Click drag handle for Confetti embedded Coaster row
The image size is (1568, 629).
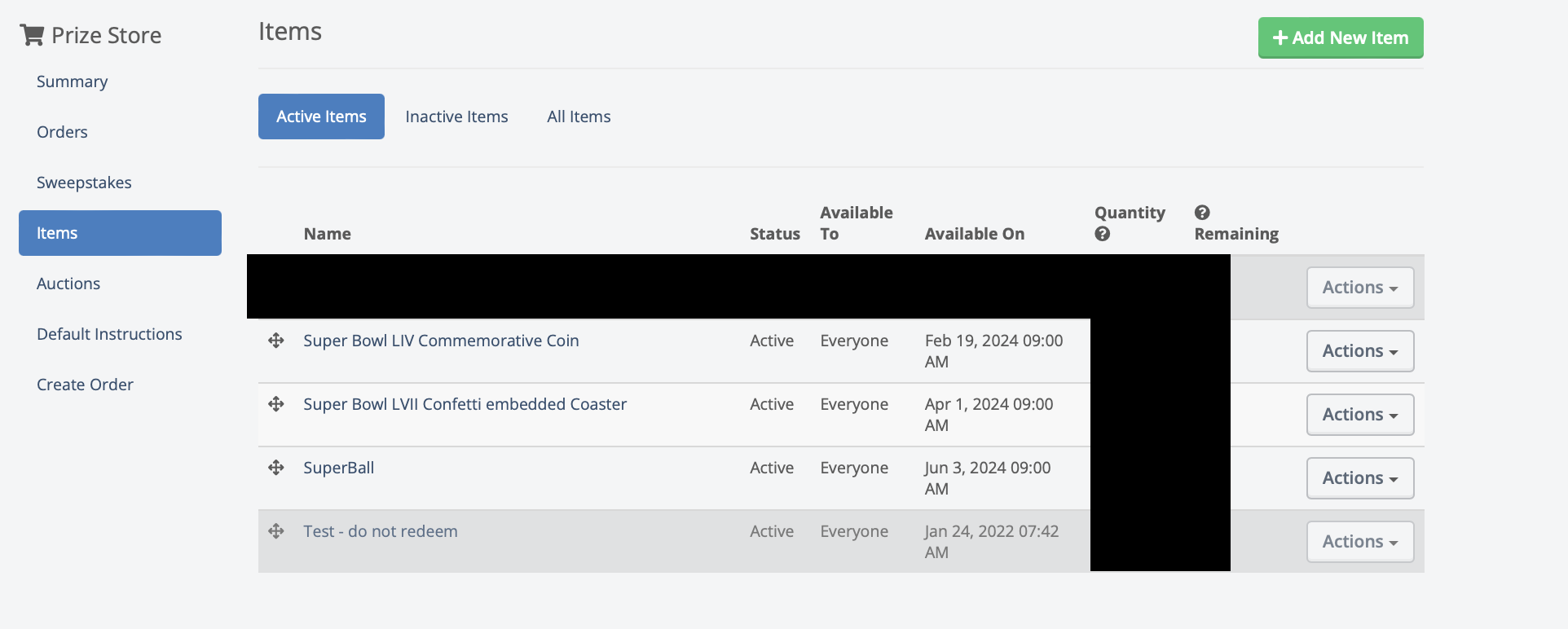[276, 404]
